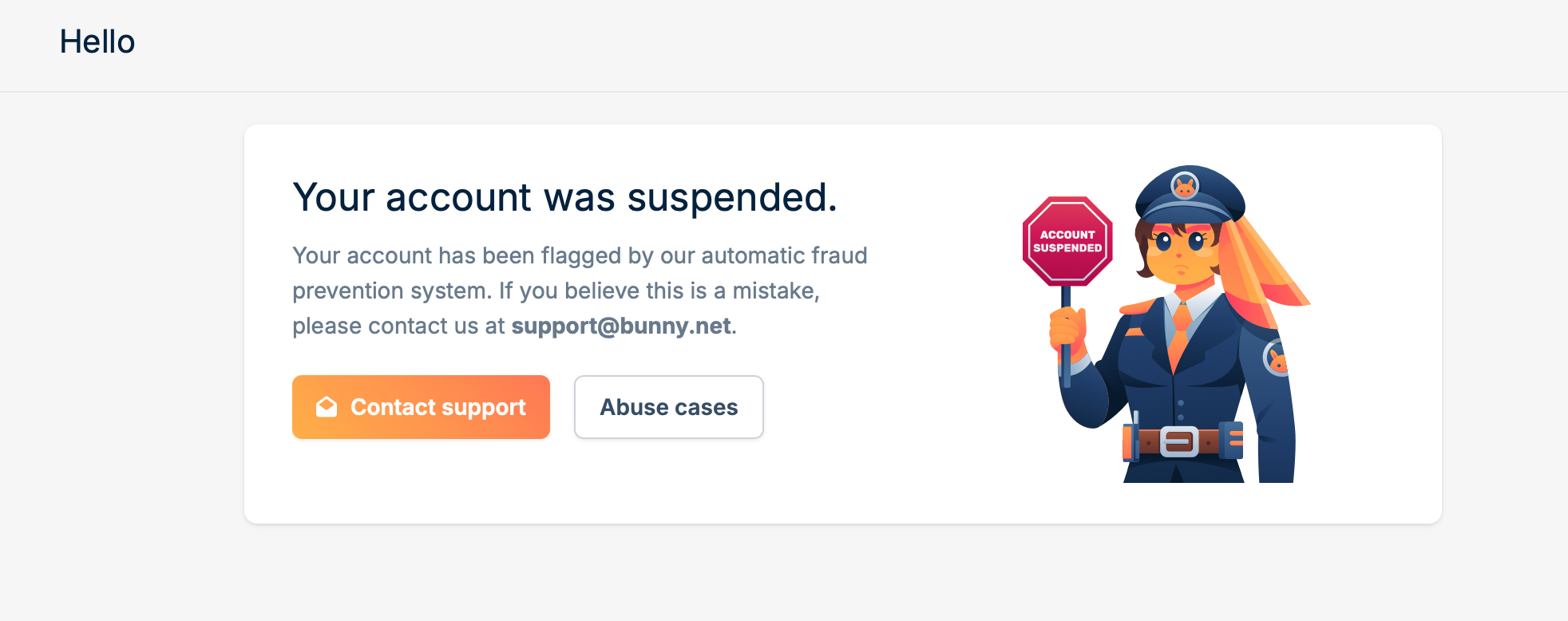Click the orange shoulder epaulette
1568x621 pixels.
[1138, 306]
